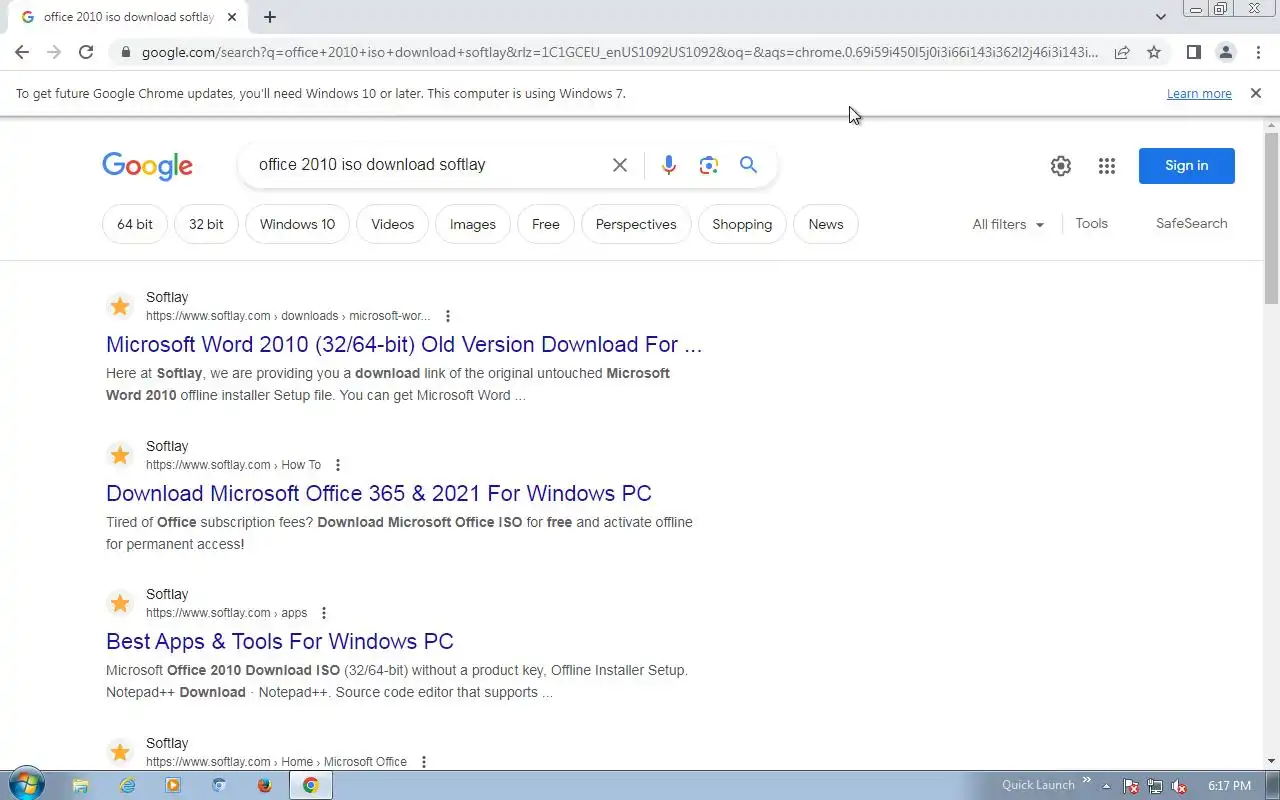Click the scrollbar down arrow
This screenshot has height=800, width=1280.
(1271, 761)
